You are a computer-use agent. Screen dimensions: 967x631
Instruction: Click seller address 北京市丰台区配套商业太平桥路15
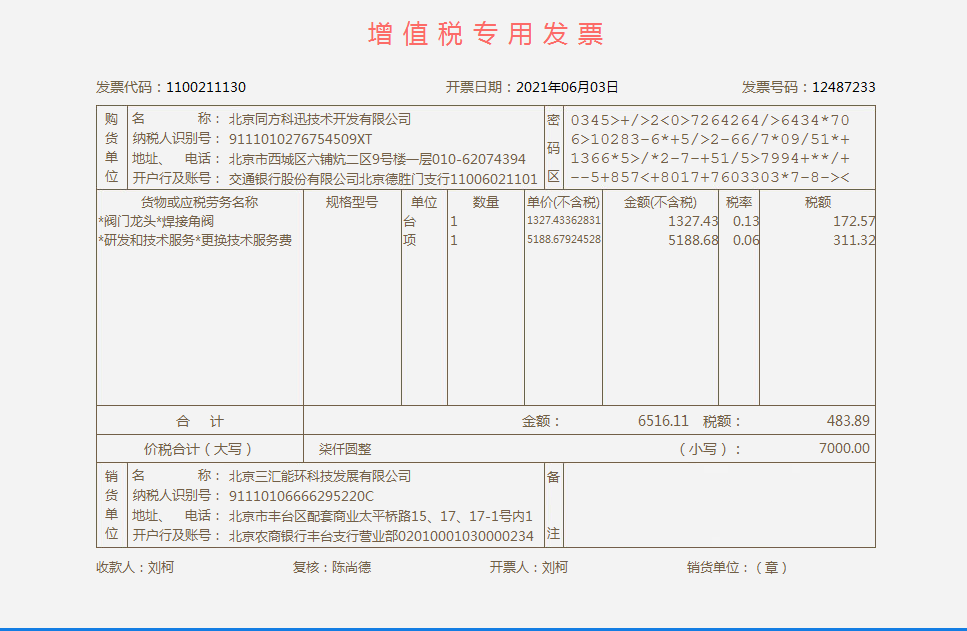point(327,516)
